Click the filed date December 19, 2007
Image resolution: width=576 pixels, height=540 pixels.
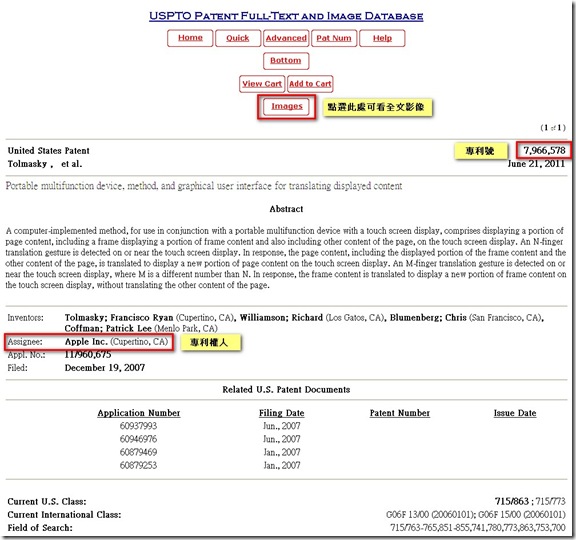point(105,368)
